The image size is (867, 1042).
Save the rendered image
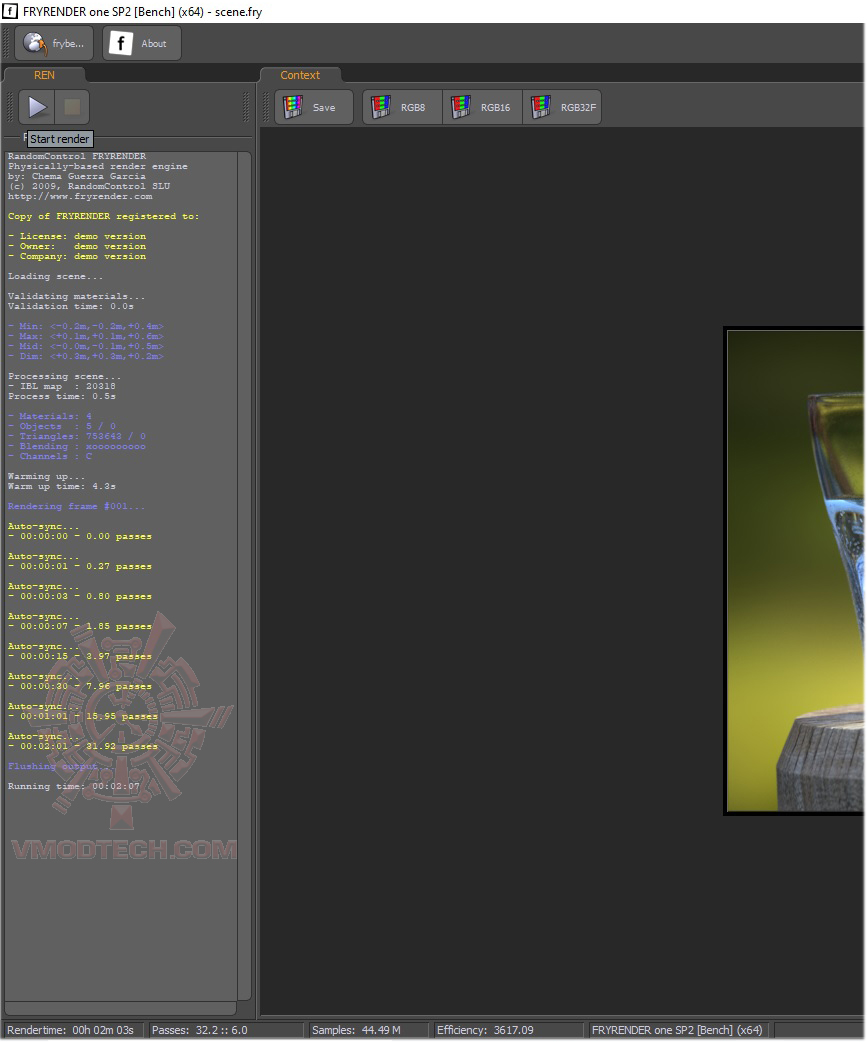click(314, 107)
